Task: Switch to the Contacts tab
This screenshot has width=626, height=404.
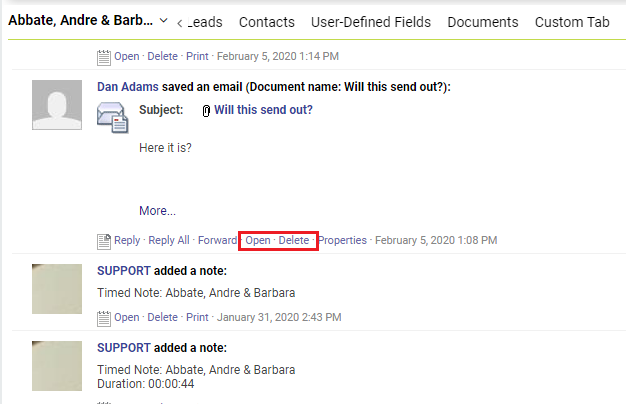Action: tap(267, 22)
